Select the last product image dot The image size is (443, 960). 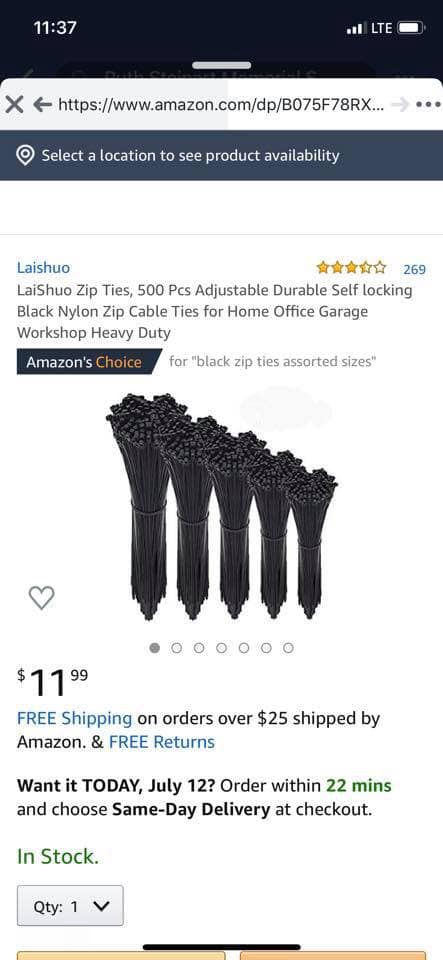(x=288, y=648)
